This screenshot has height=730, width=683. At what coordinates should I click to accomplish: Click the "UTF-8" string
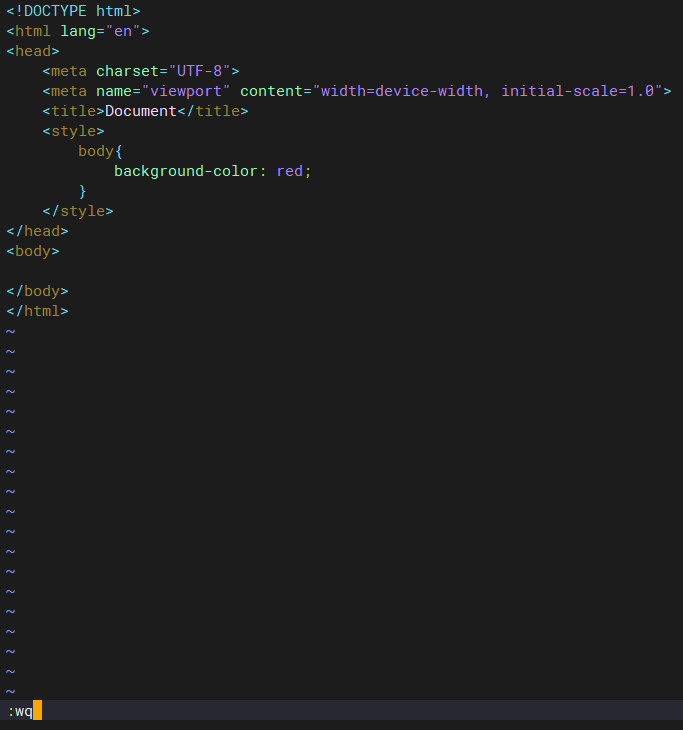pos(199,71)
